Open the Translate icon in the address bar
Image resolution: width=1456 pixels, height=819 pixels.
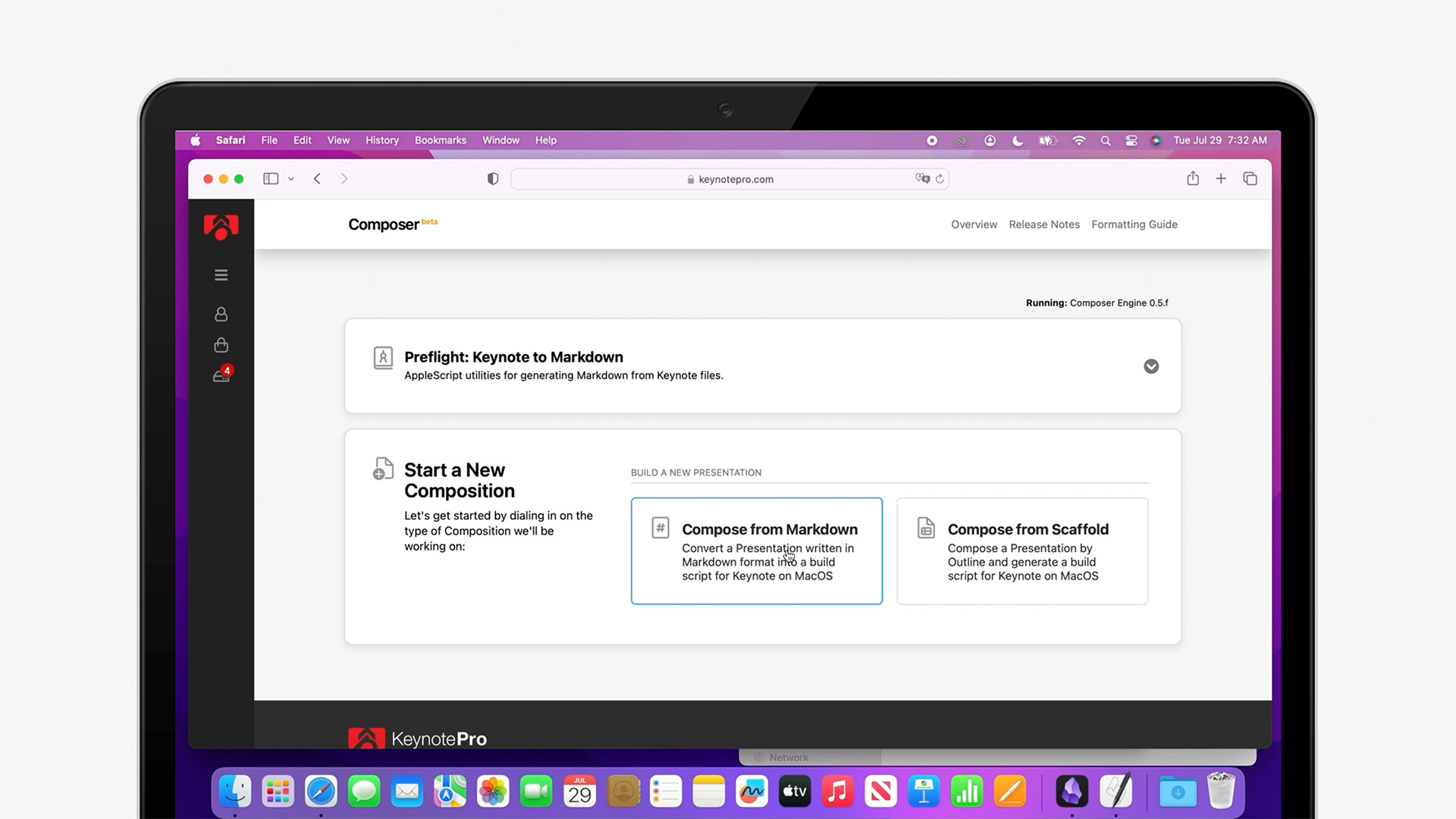click(x=923, y=179)
